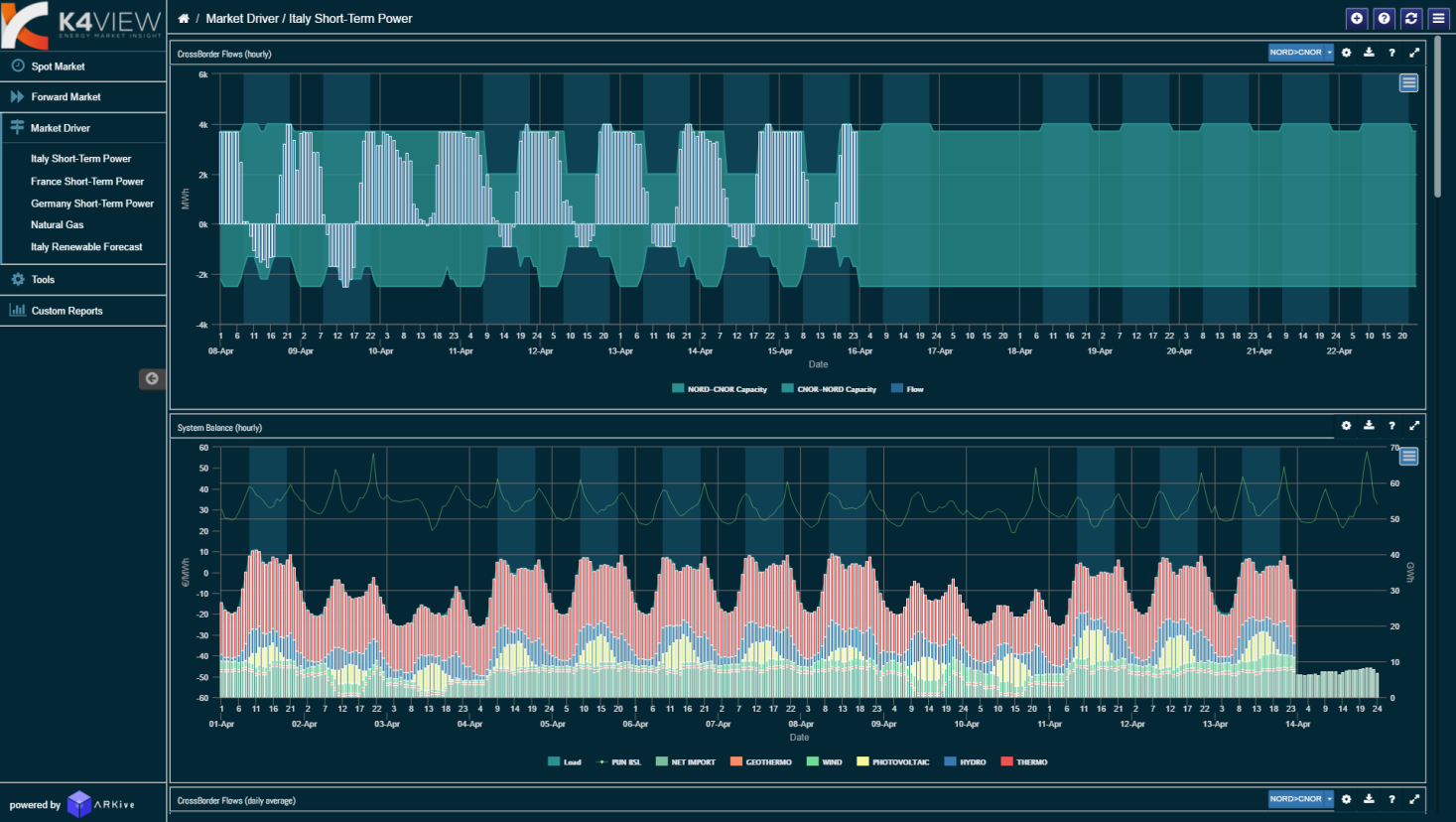The image size is (1456, 822).
Task: Expand System Balance (hourly) panel to fullscreen
Action: 1414,426
